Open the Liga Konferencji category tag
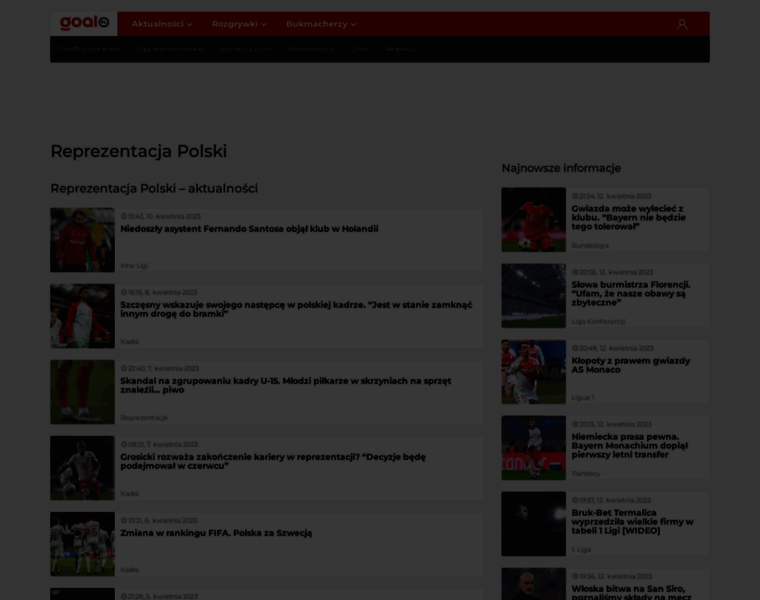This screenshot has width=760, height=600. tap(598, 322)
